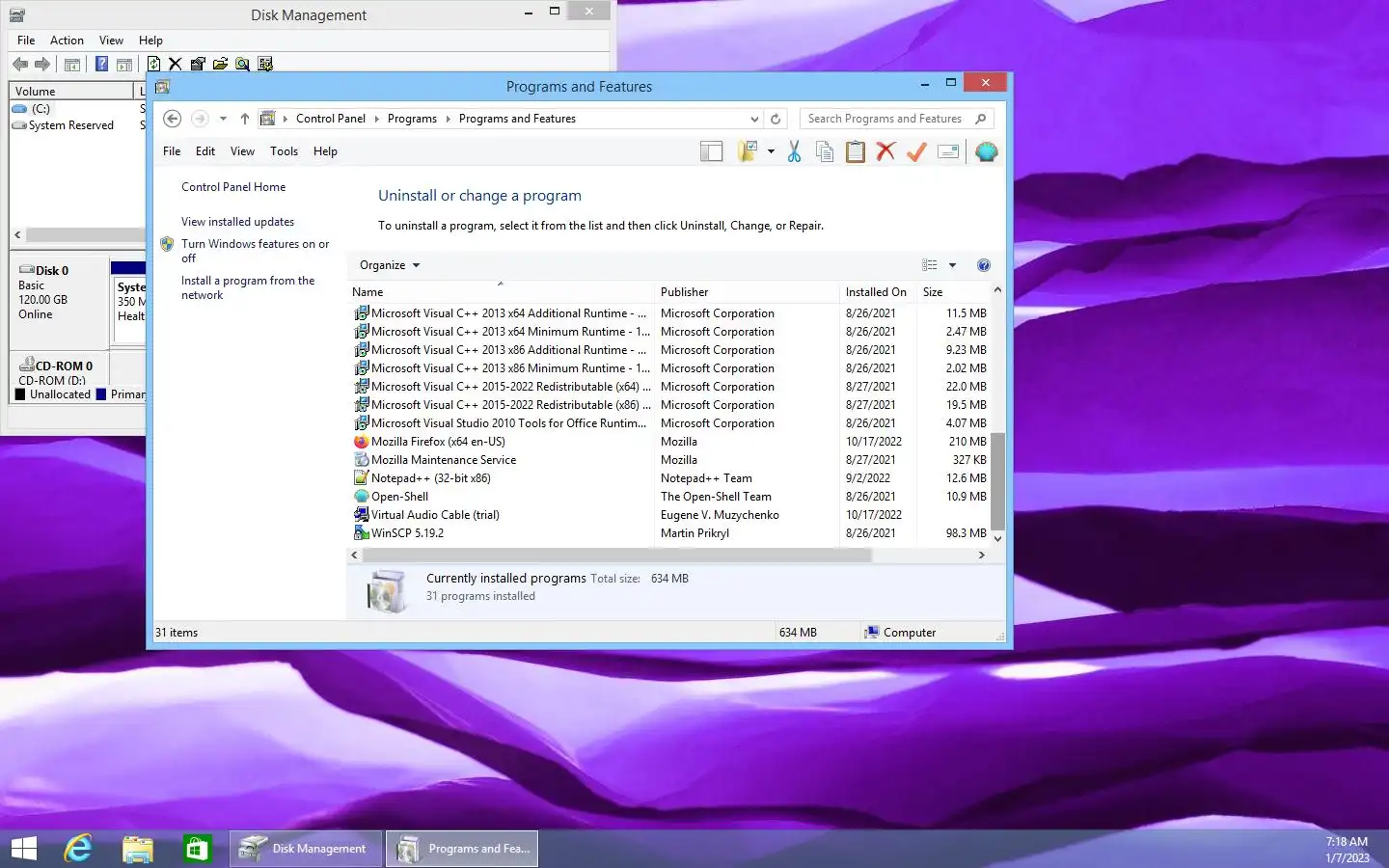Select Microsoft Visual Studio 2010 Tools for Office entry
Screen dimensions: 1389x868
669,423
